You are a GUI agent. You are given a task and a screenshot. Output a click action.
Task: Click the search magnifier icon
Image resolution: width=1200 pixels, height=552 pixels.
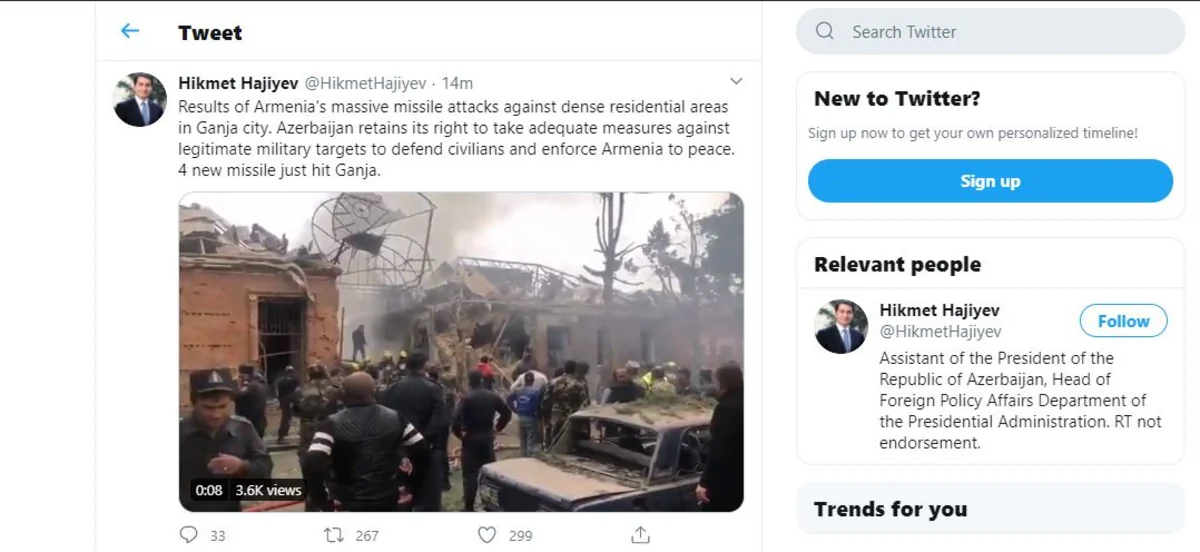pyautogui.click(x=825, y=31)
